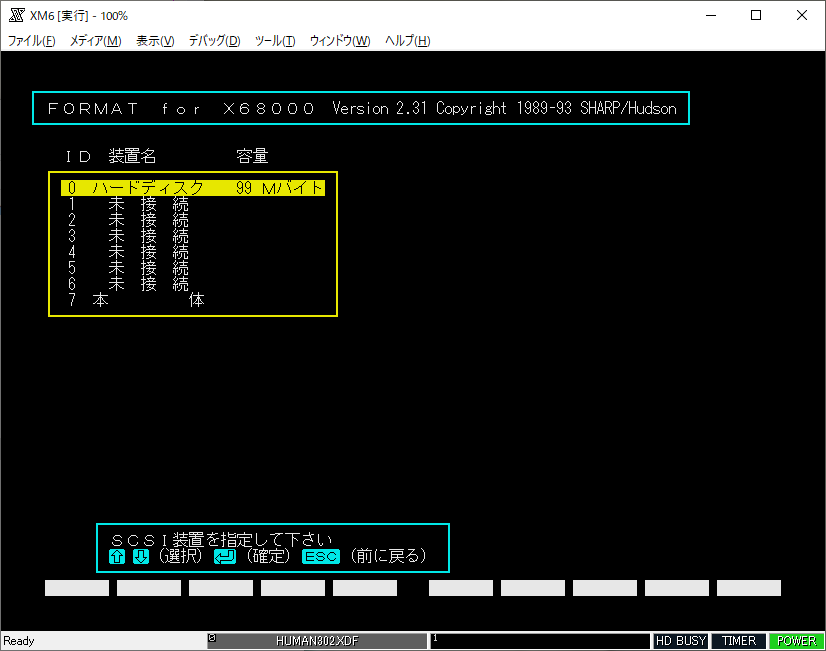Click the Ready status text

(18, 641)
